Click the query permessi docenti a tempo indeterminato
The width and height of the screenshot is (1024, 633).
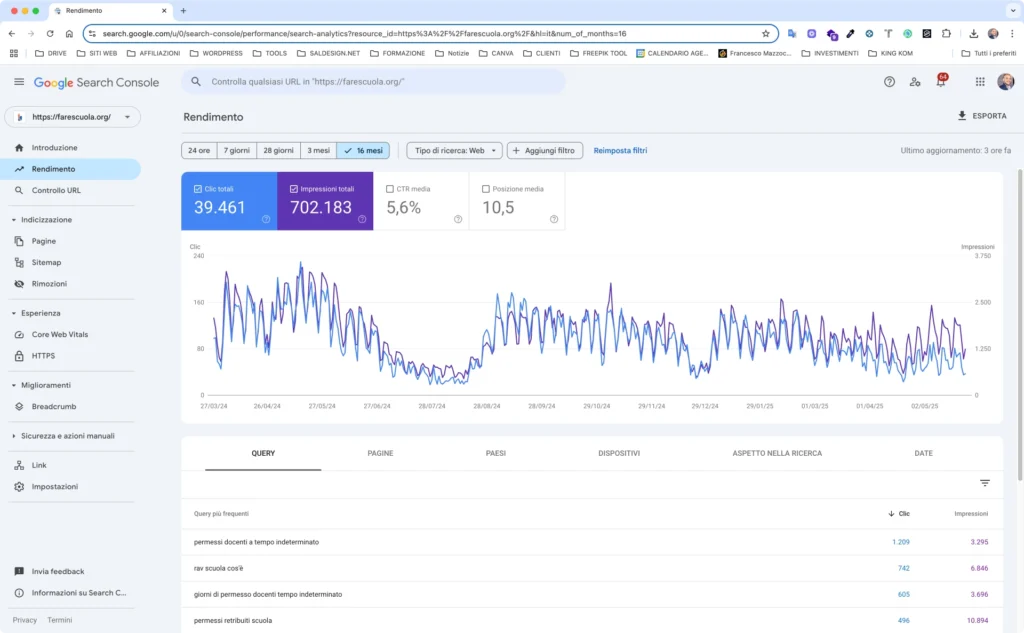coord(256,542)
